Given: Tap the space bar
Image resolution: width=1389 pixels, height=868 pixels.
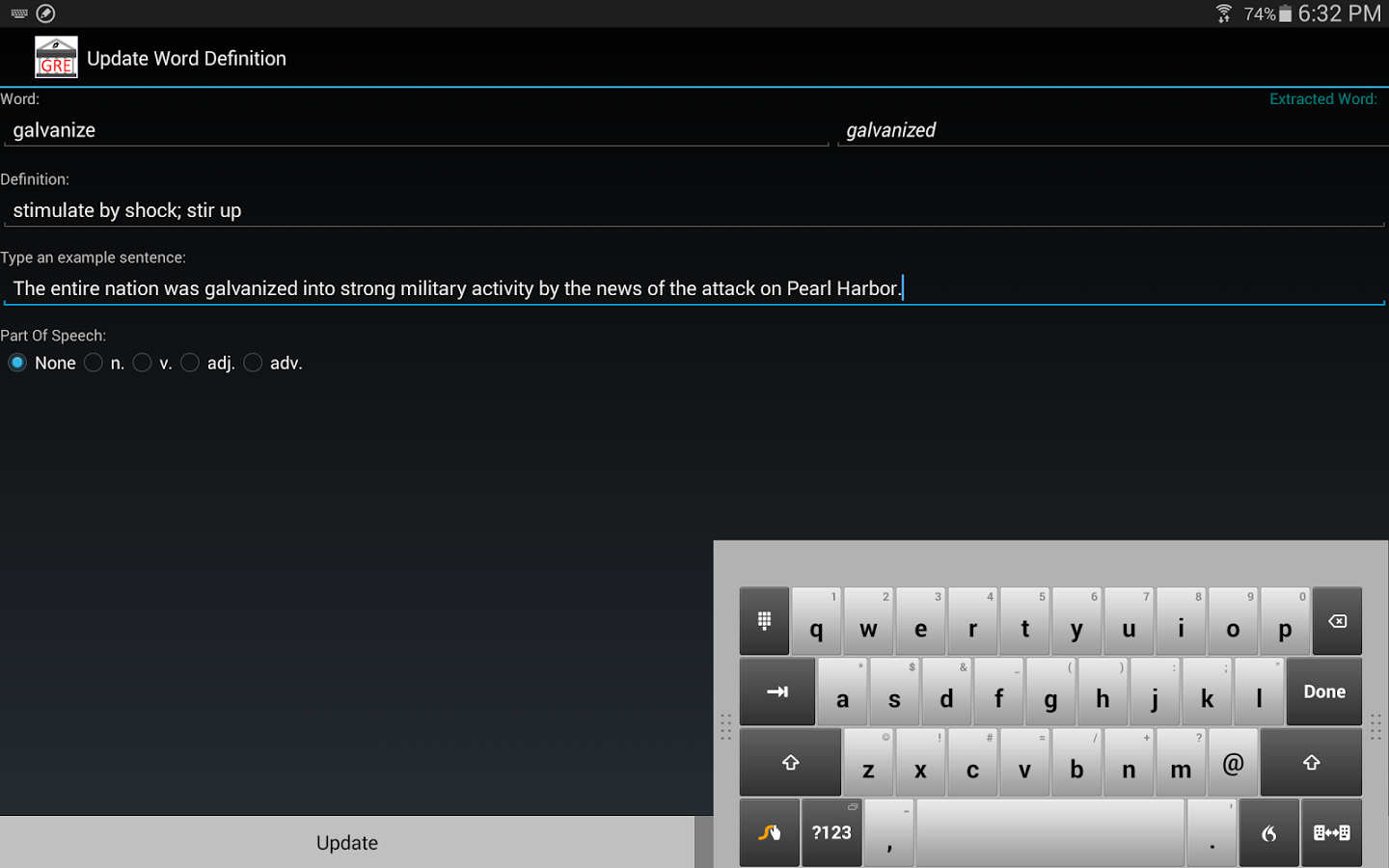Looking at the screenshot, I should click(x=1050, y=832).
